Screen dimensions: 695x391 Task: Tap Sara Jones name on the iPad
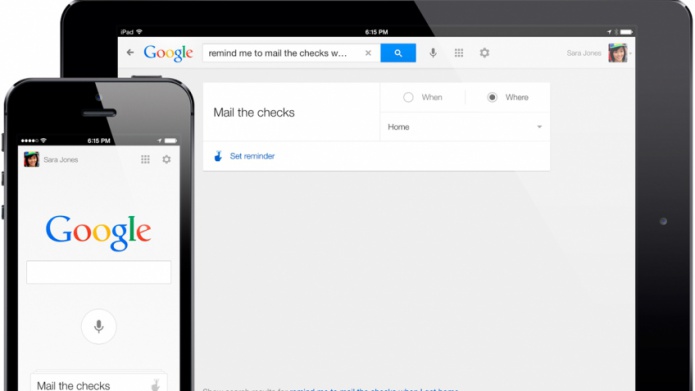pos(584,53)
